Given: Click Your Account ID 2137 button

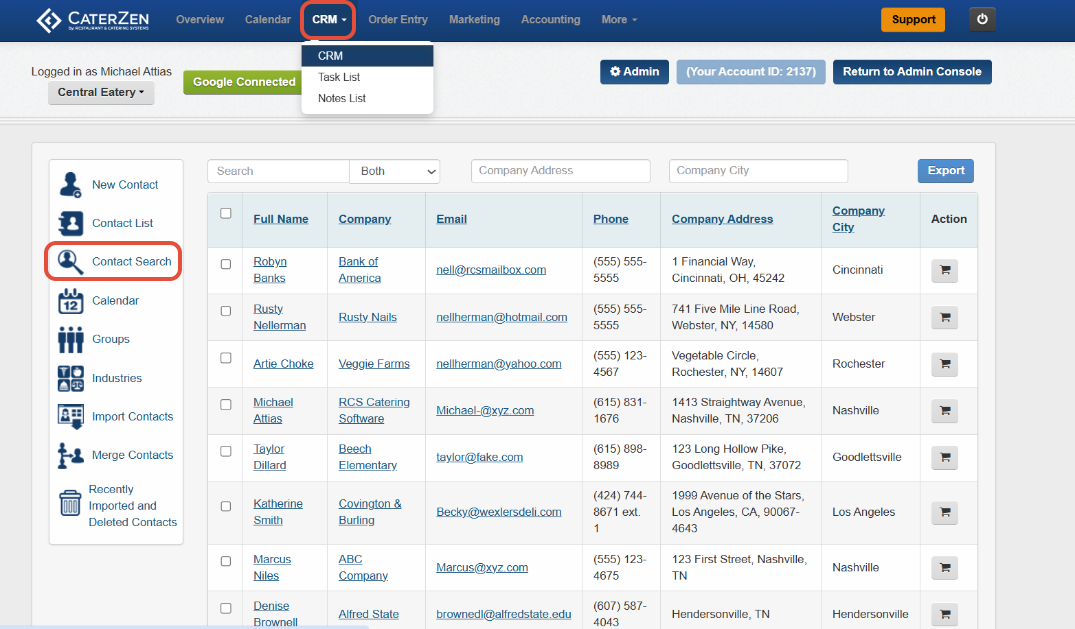Looking at the screenshot, I should click(x=751, y=72).
